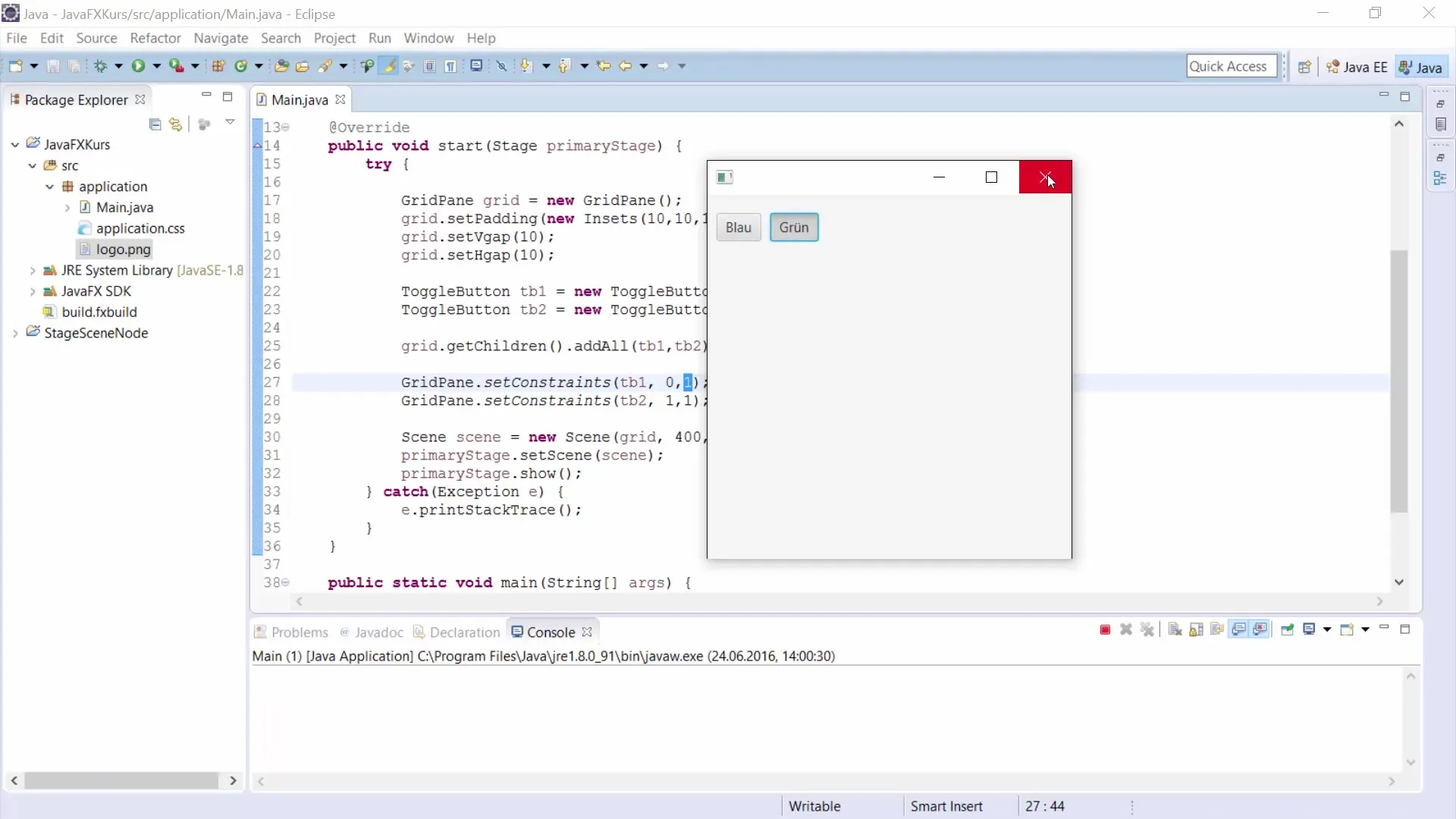Click the Run Last Tool external tools icon
Image resolution: width=1456 pixels, height=819 pixels.
click(176, 66)
